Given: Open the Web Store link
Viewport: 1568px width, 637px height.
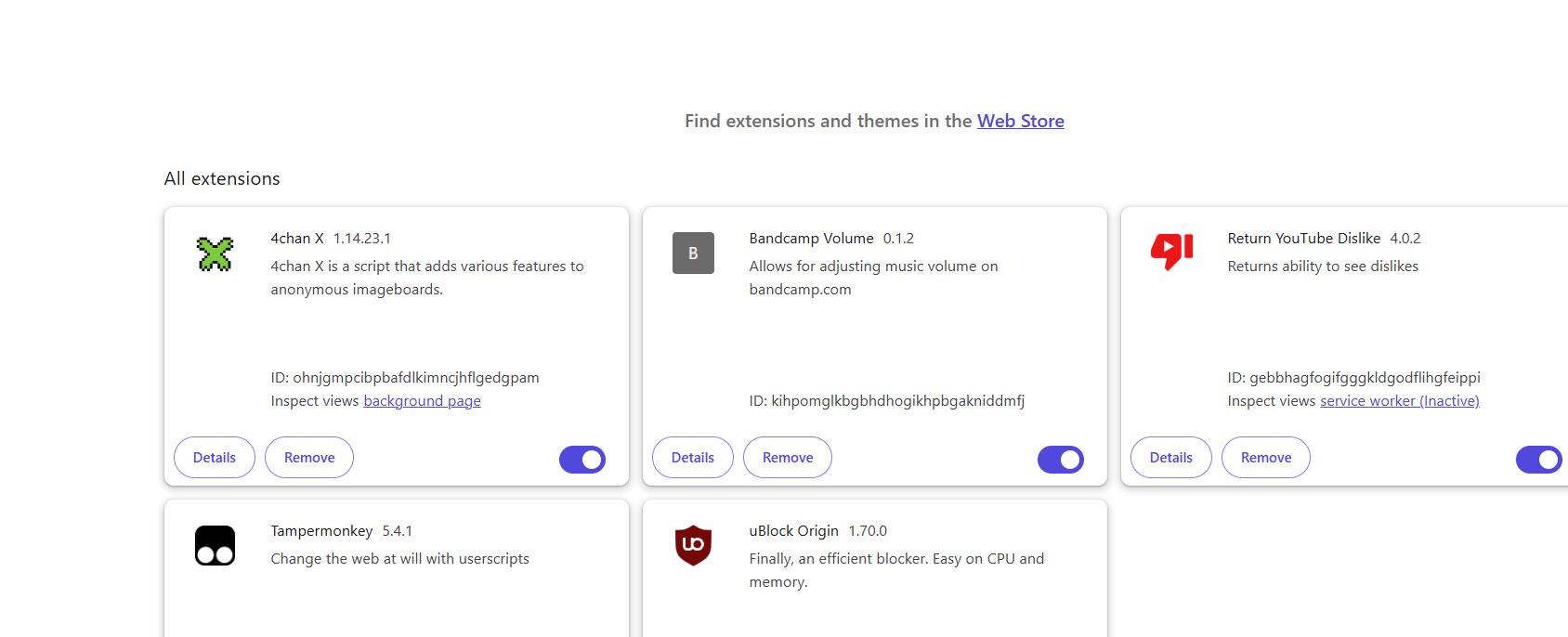Looking at the screenshot, I should [x=1021, y=121].
